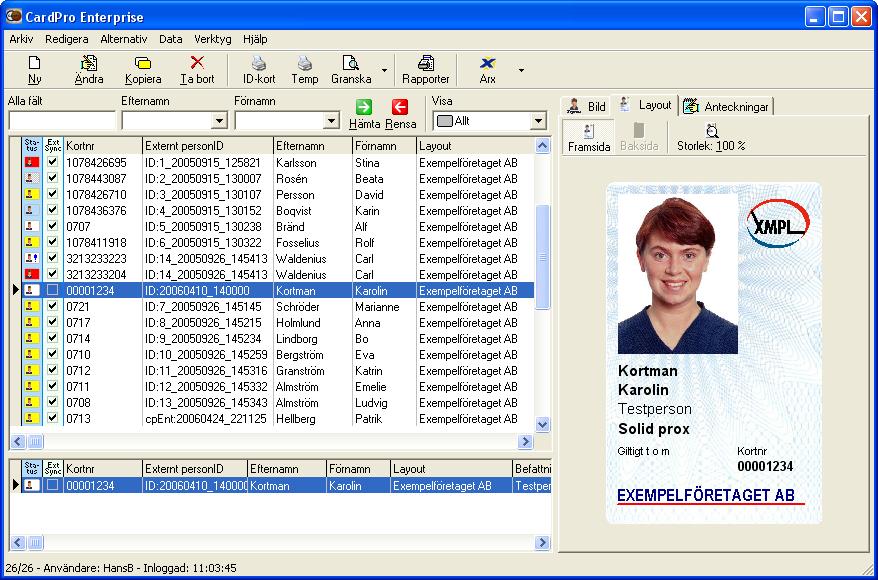This screenshot has width=878, height=580.
Task: Open the Alternativ menu
Action: [x=124, y=39]
